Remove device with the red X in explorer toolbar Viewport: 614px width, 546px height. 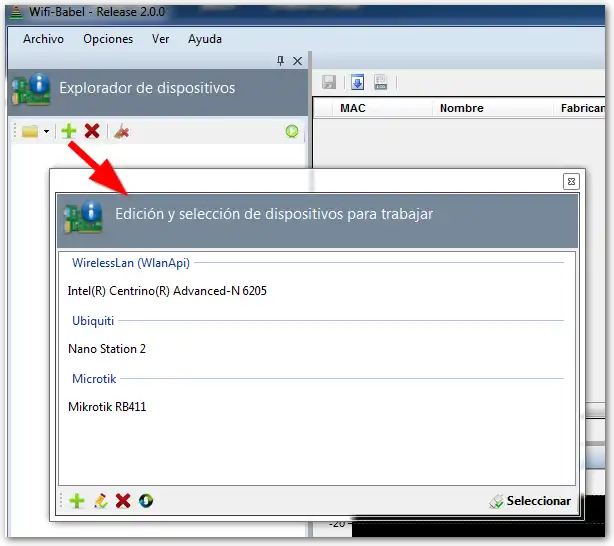[92, 131]
